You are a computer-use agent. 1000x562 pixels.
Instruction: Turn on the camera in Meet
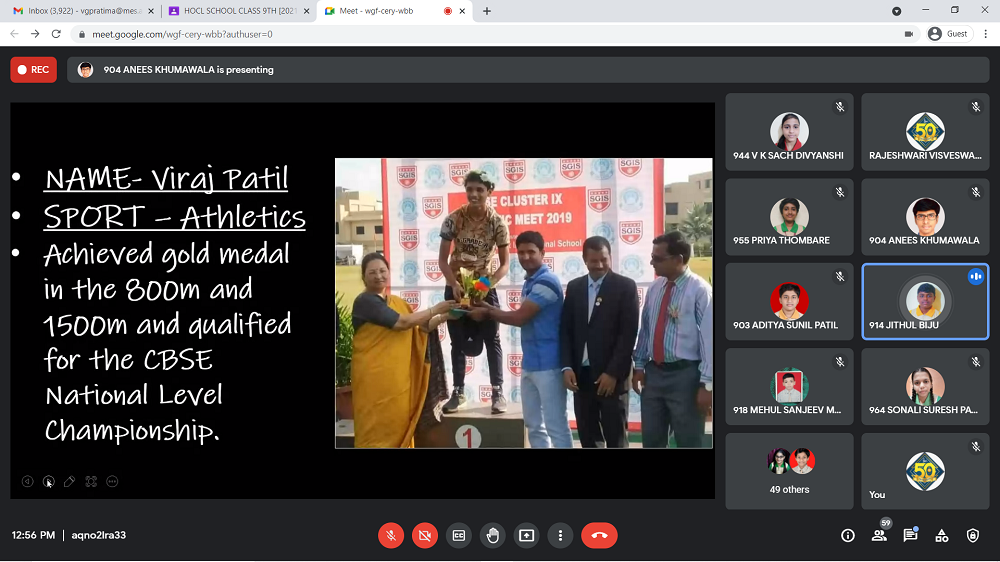425,535
